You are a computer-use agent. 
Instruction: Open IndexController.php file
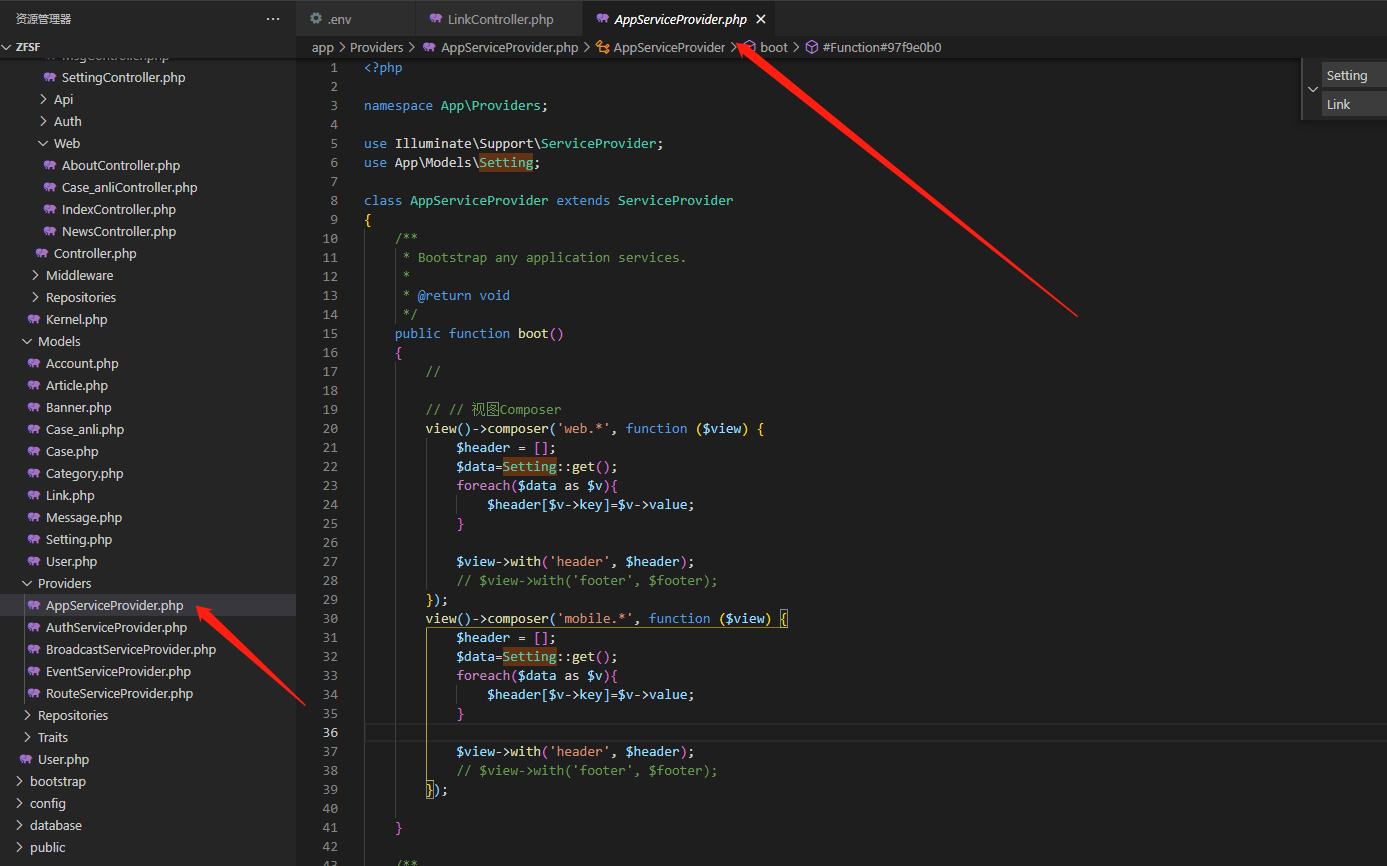coord(118,209)
